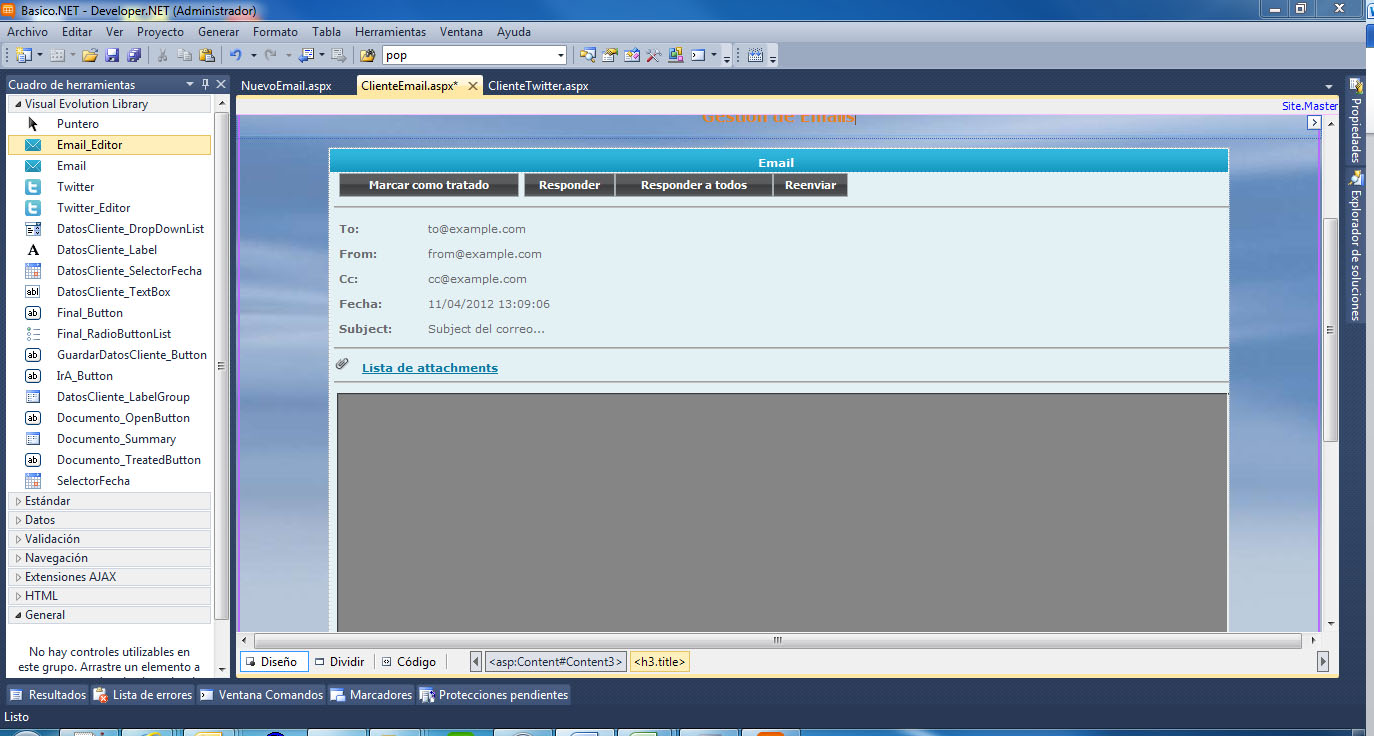Viewport: 1374px width, 736px height.
Task: Open the Lista de errores panel tab
Action: [142, 695]
